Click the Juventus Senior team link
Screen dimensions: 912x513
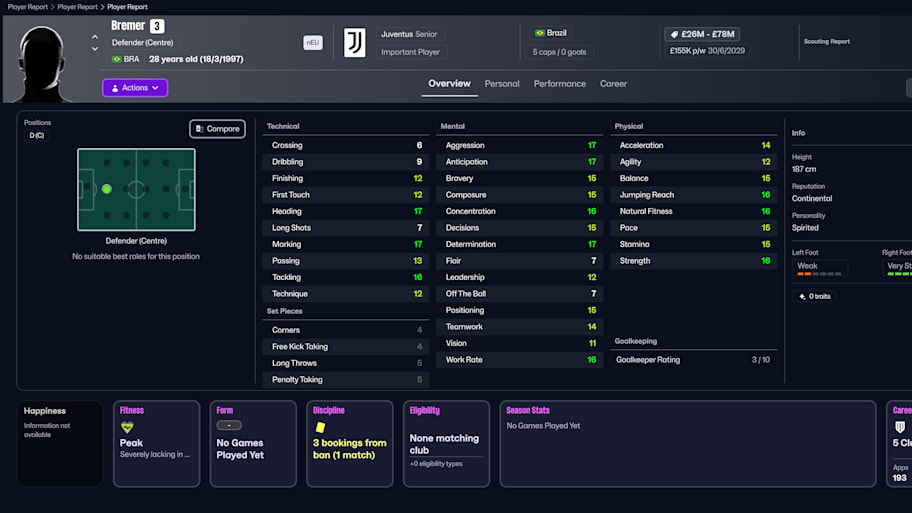pyautogui.click(x=410, y=34)
